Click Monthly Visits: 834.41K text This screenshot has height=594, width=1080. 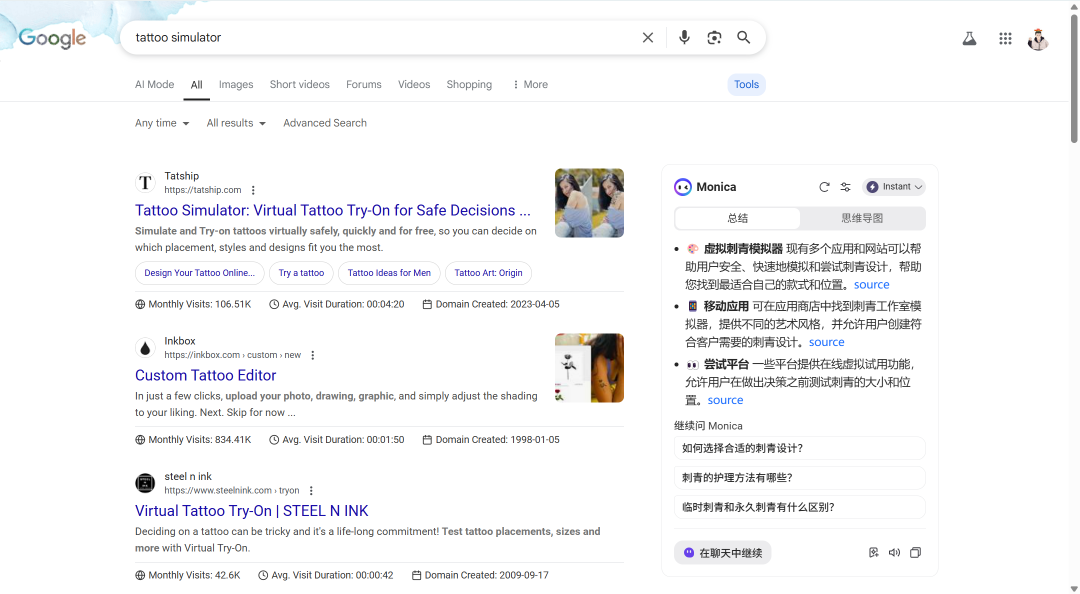click(x=194, y=440)
